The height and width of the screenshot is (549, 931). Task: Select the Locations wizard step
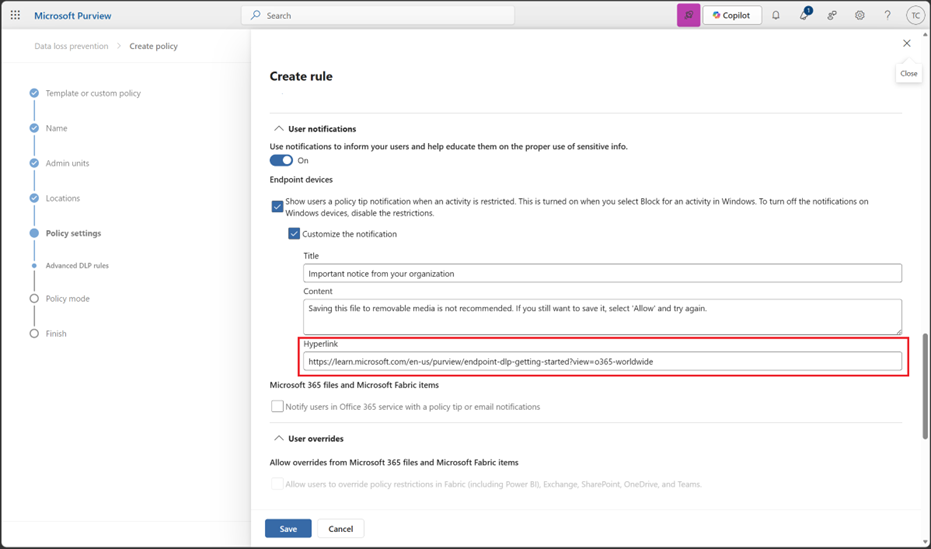[62, 198]
